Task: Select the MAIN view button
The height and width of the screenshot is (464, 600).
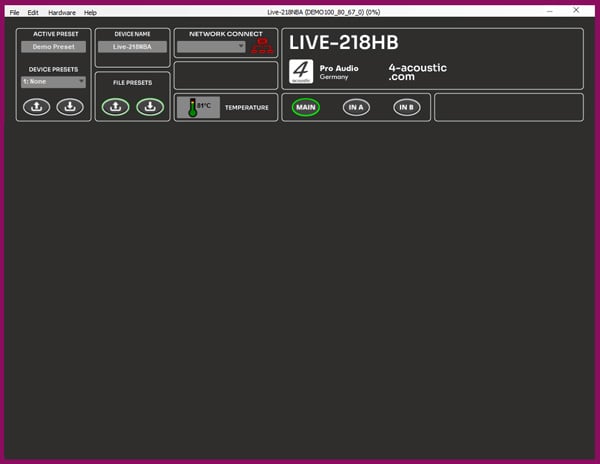Action: [x=306, y=107]
